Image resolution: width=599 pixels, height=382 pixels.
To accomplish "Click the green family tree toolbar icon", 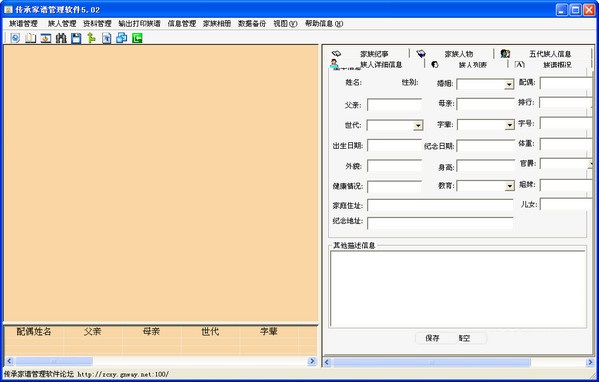I will point(91,38).
